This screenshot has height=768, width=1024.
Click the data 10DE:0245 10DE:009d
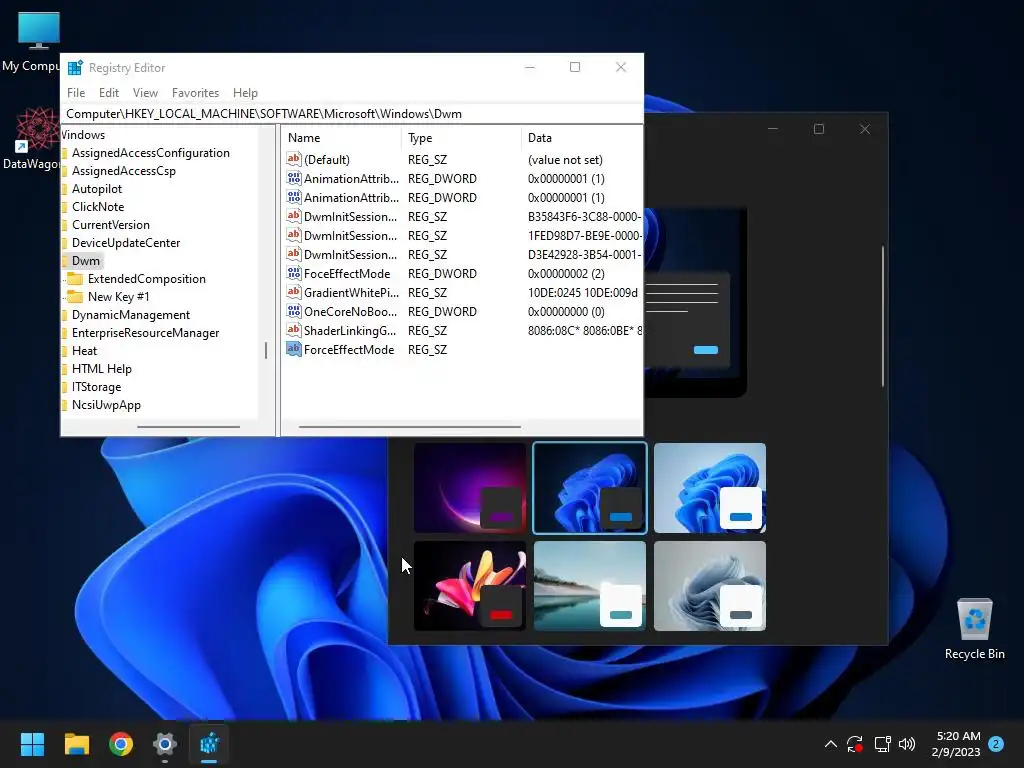click(x=583, y=293)
